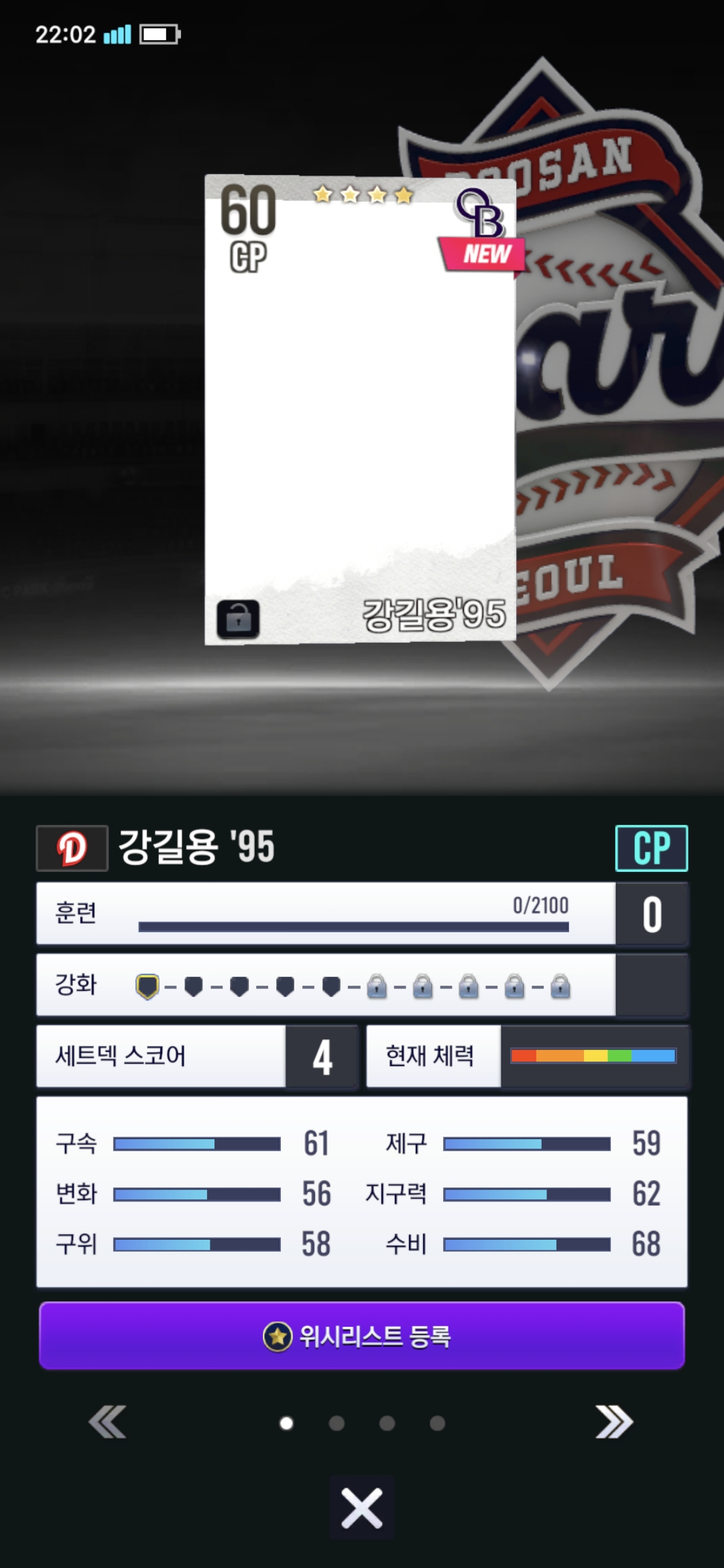Screen dimensions: 724x1568
Task: Select the first page indicator dot
Action: pos(286,1423)
